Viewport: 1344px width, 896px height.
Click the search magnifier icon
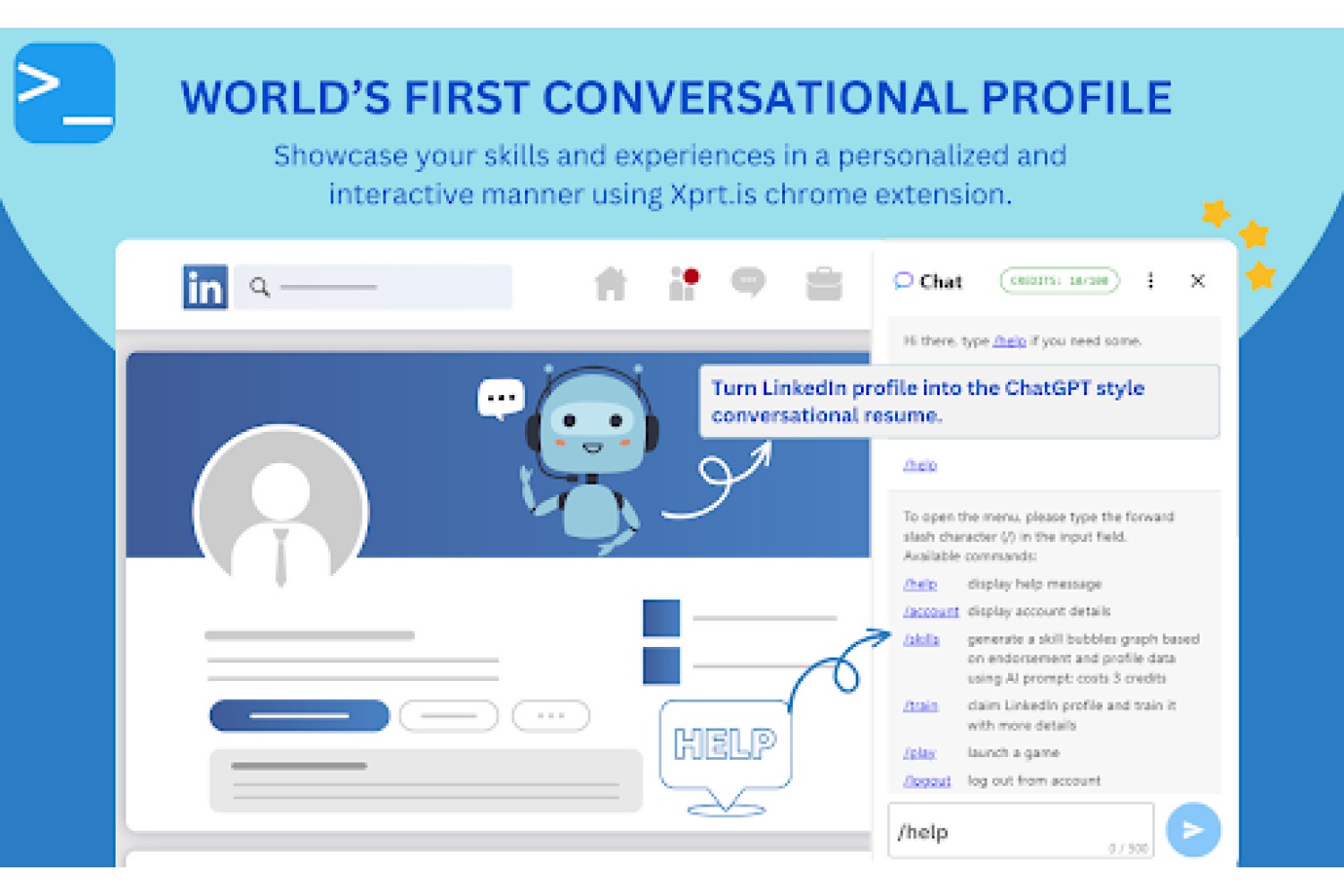coord(260,287)
